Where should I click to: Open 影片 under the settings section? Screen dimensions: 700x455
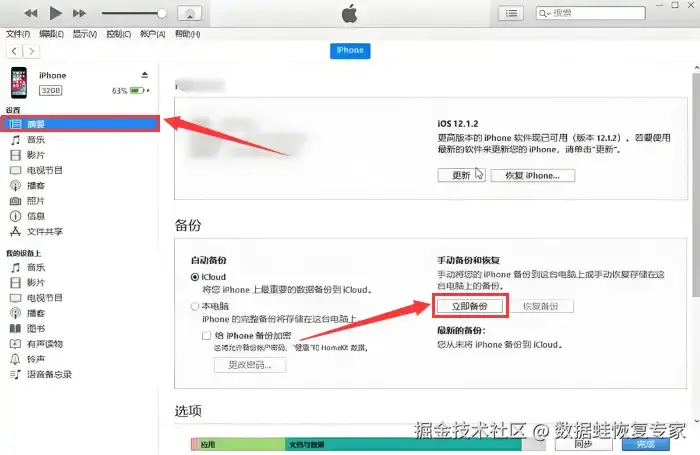coord(36,155)
